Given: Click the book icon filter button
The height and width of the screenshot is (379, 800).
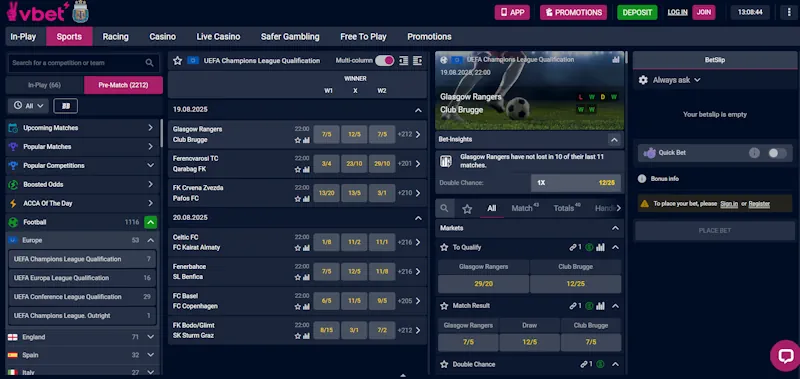Looking at the screenshot, I should [65, 106].
